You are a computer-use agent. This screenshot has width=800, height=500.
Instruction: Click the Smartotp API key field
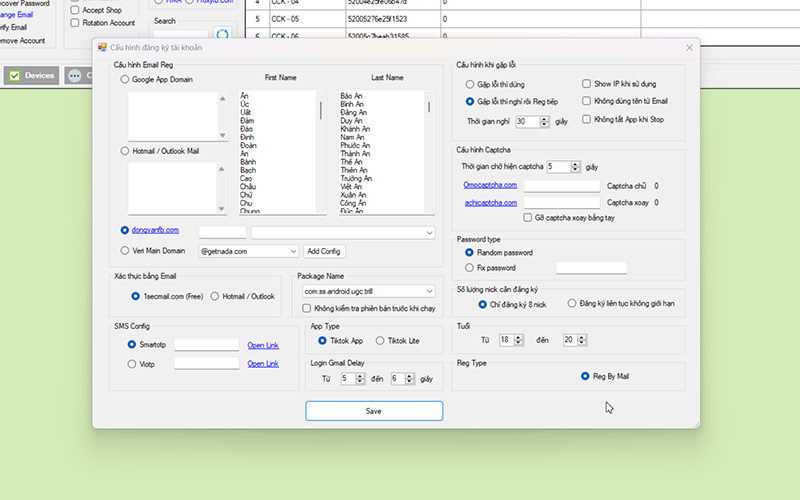tap(207, 344)
